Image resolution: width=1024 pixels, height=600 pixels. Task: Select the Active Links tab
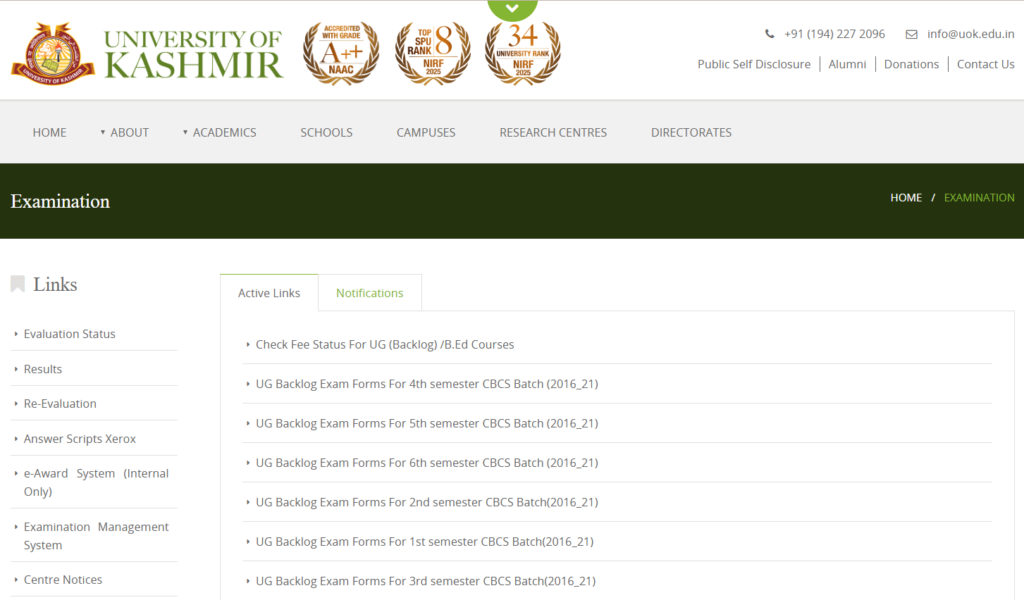tap(269, 293)
